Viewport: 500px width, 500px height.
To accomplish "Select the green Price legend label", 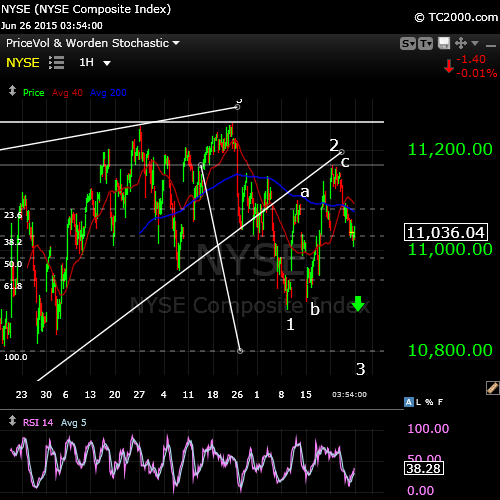I will [x=34, y=93].
